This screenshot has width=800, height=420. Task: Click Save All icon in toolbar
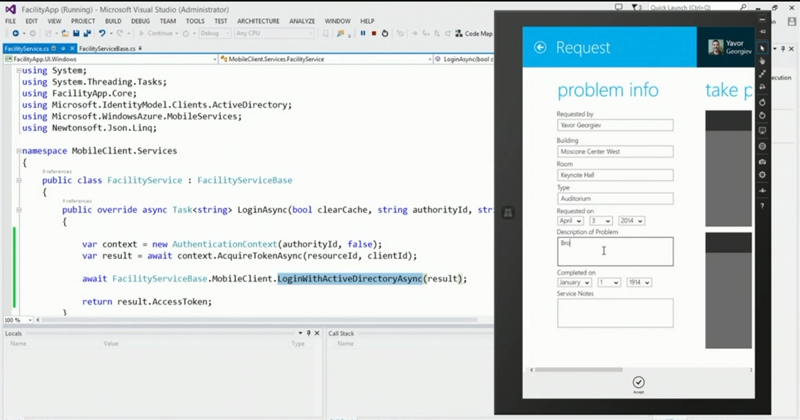click(87, 33)
